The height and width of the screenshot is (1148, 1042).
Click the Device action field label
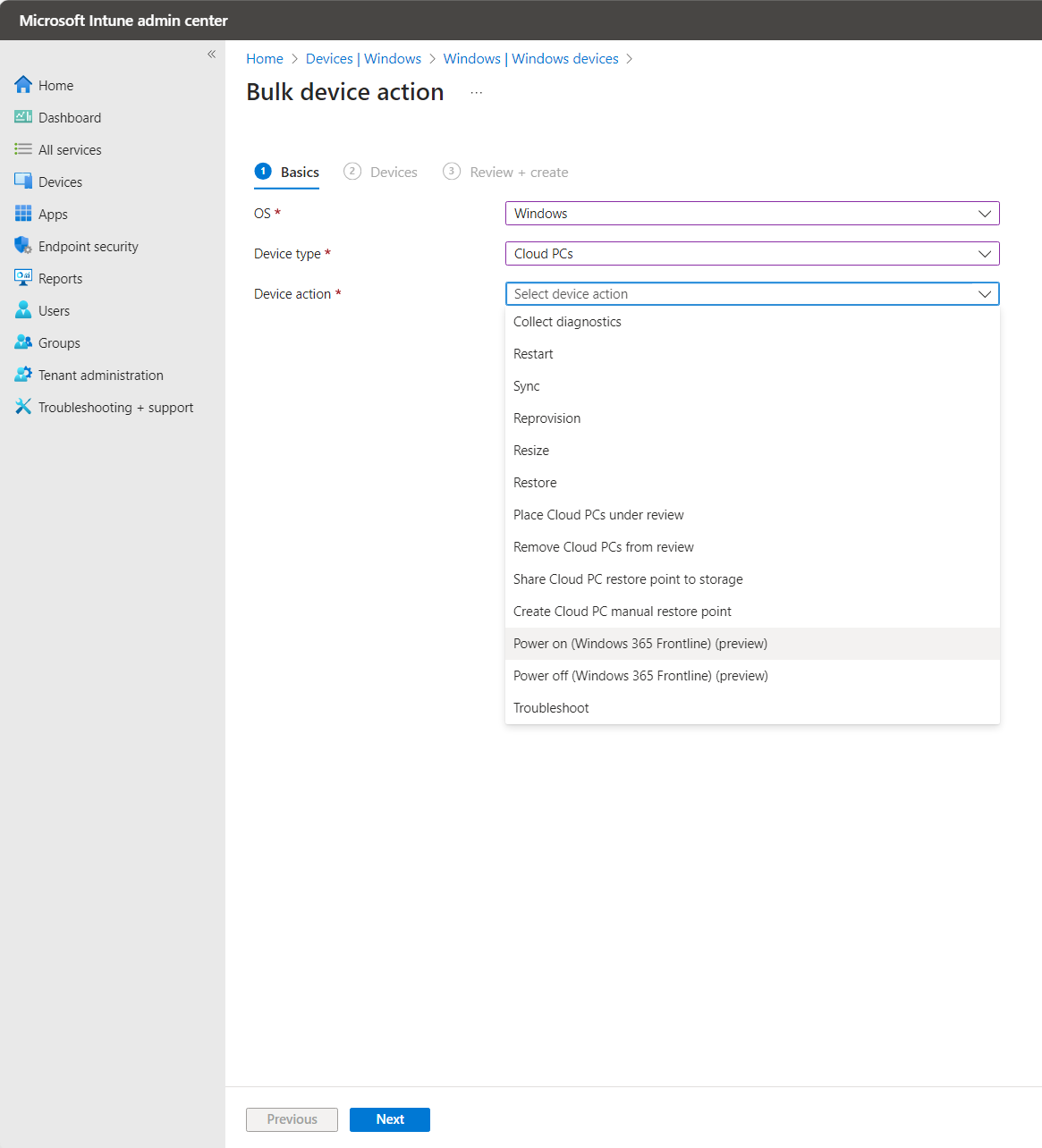pos(292,294)
